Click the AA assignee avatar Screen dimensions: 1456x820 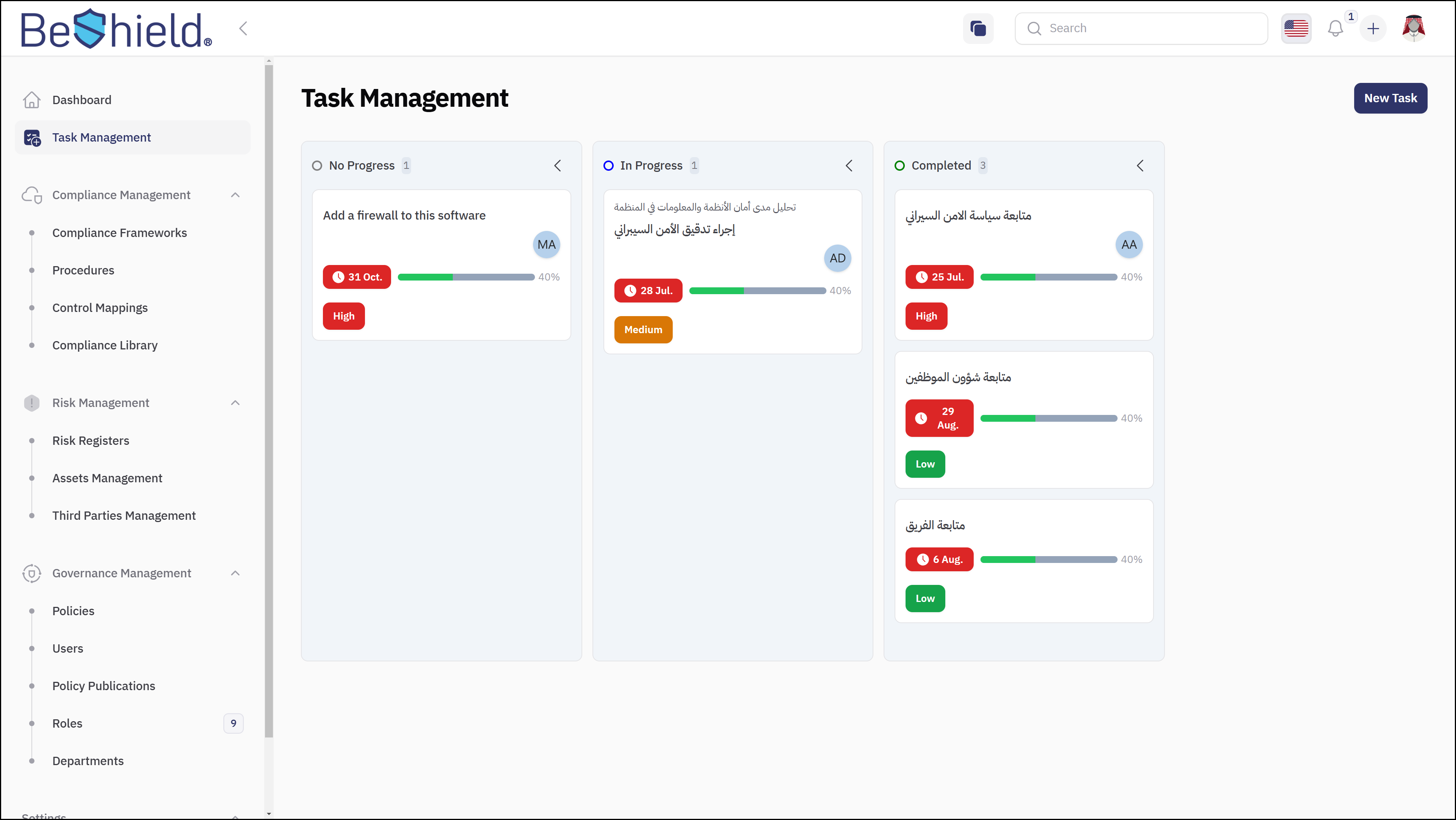pyautogui.click(x=1129, y=245)
